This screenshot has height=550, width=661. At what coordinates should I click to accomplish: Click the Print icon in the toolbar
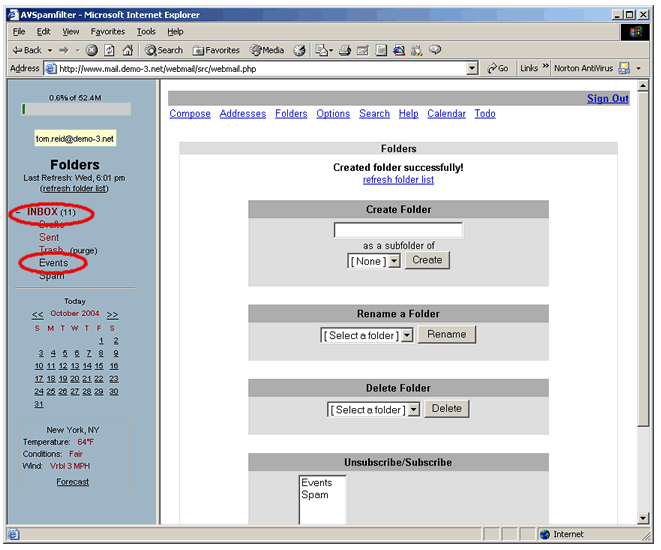(x=345, y=50)
